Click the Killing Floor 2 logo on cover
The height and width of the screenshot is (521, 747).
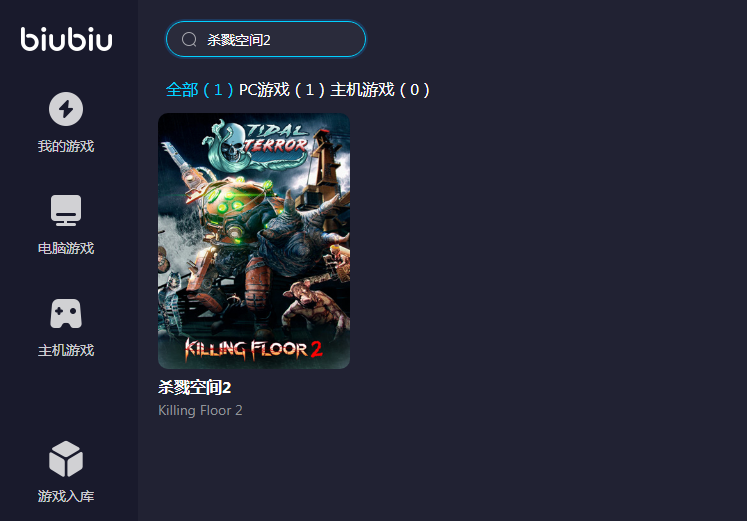[254, 349]
